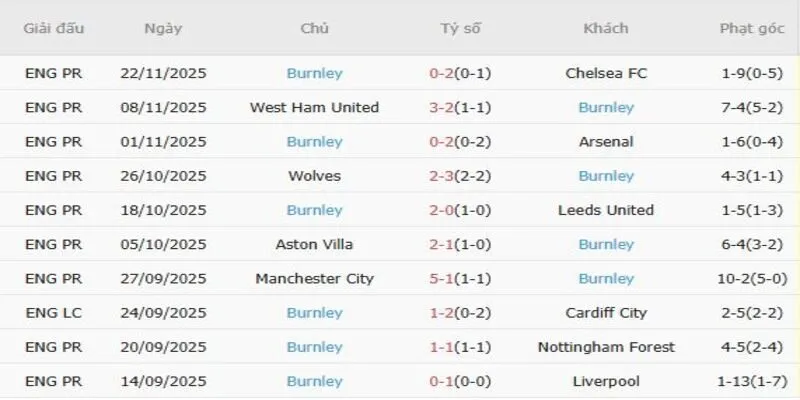800x400 pixels.
Task: Open the Liverpool team link
Action: (606, 381)
